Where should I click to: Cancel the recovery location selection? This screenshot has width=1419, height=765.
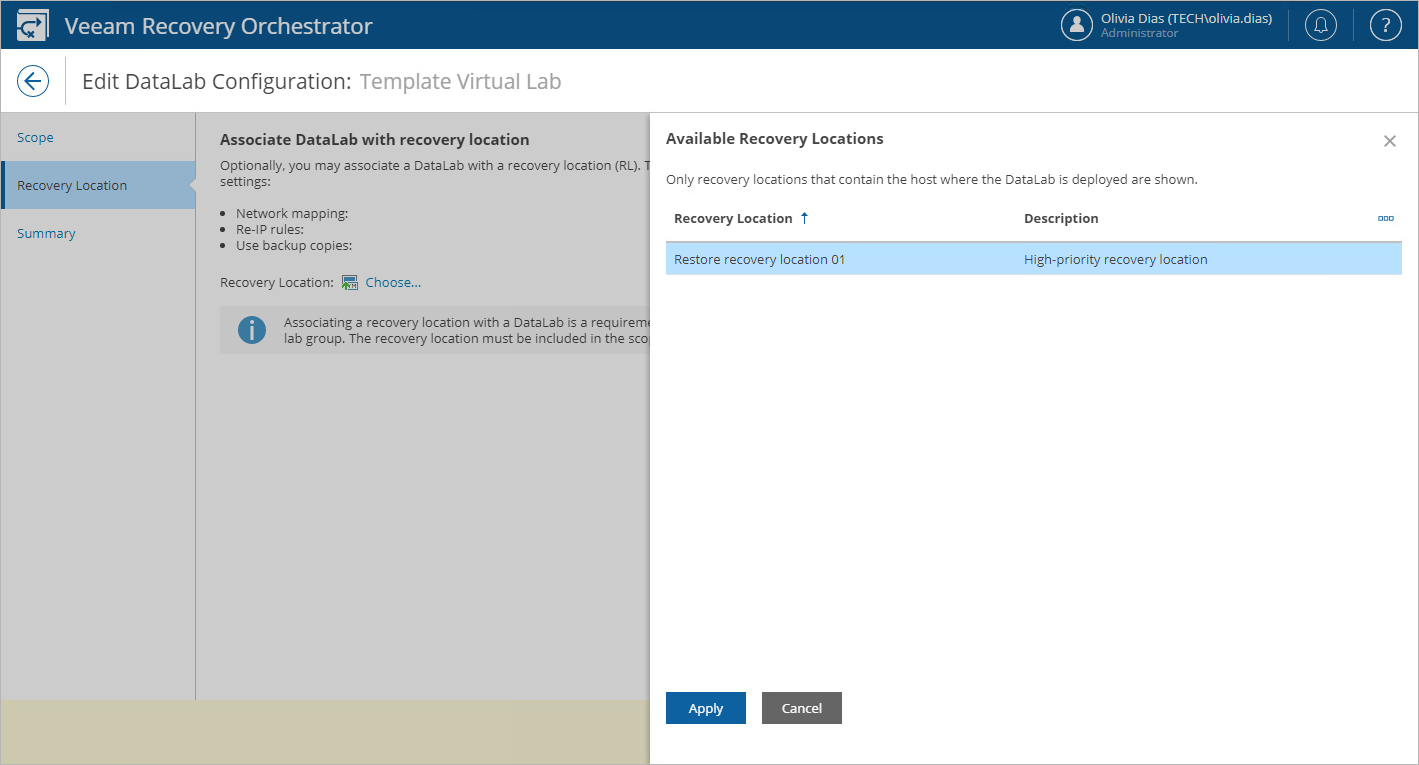[x=801, y=707]
